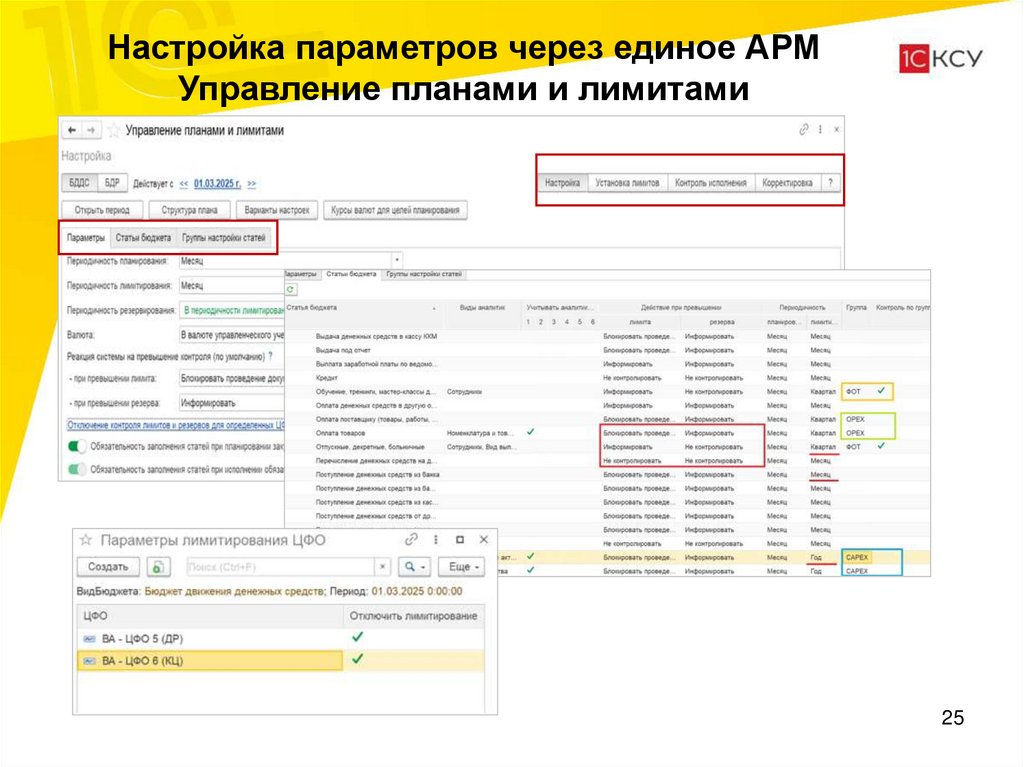Open the Еще menu
The height and width of the screenshot is (767, 1024).
462,567
